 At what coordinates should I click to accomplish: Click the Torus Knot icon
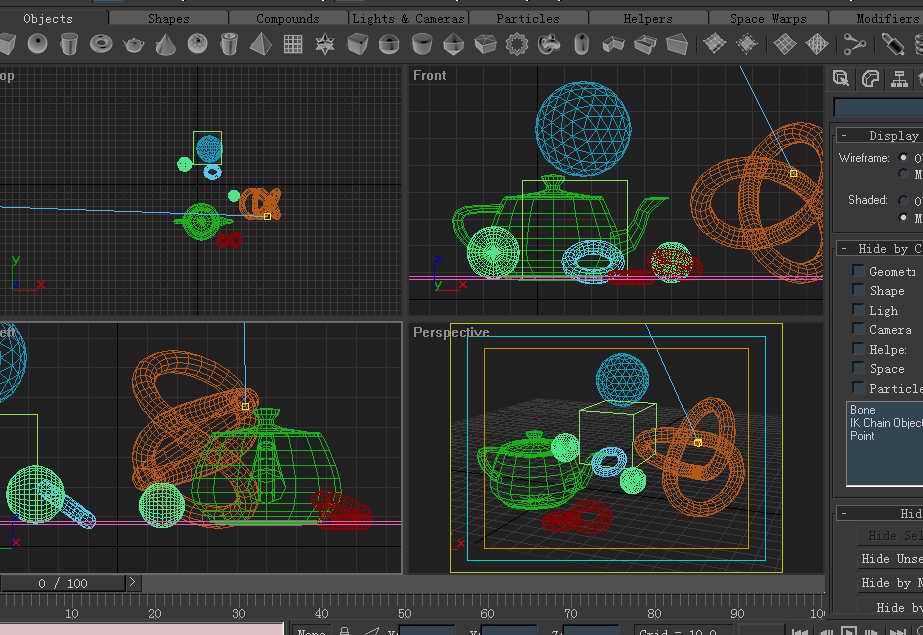point(549,44)
